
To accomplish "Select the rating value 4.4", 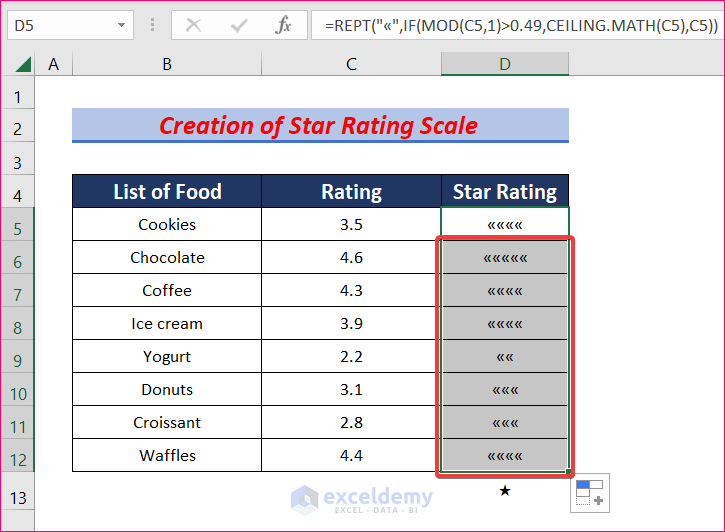I will (351, 455).
